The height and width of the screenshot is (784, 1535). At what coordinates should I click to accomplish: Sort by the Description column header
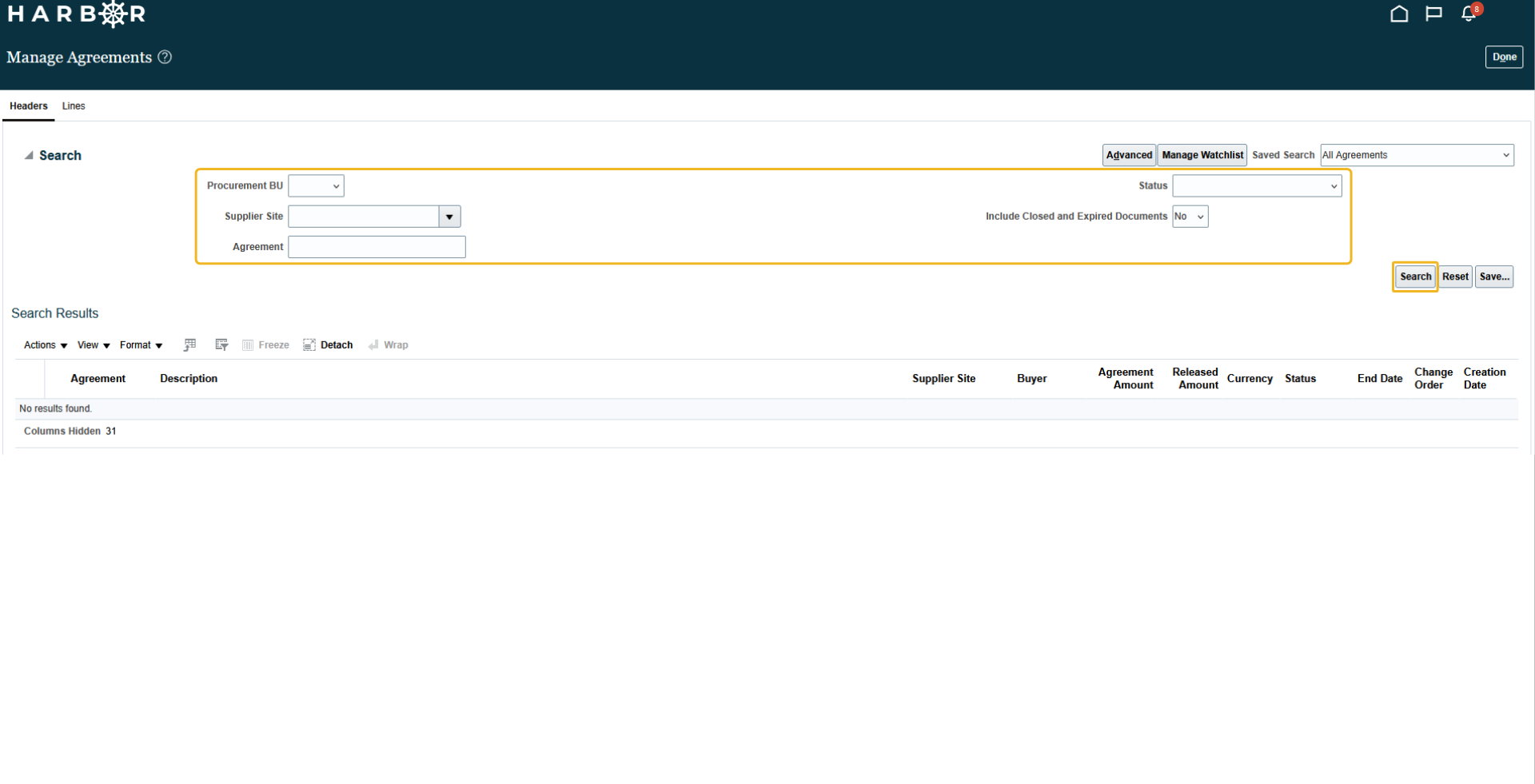189,379
